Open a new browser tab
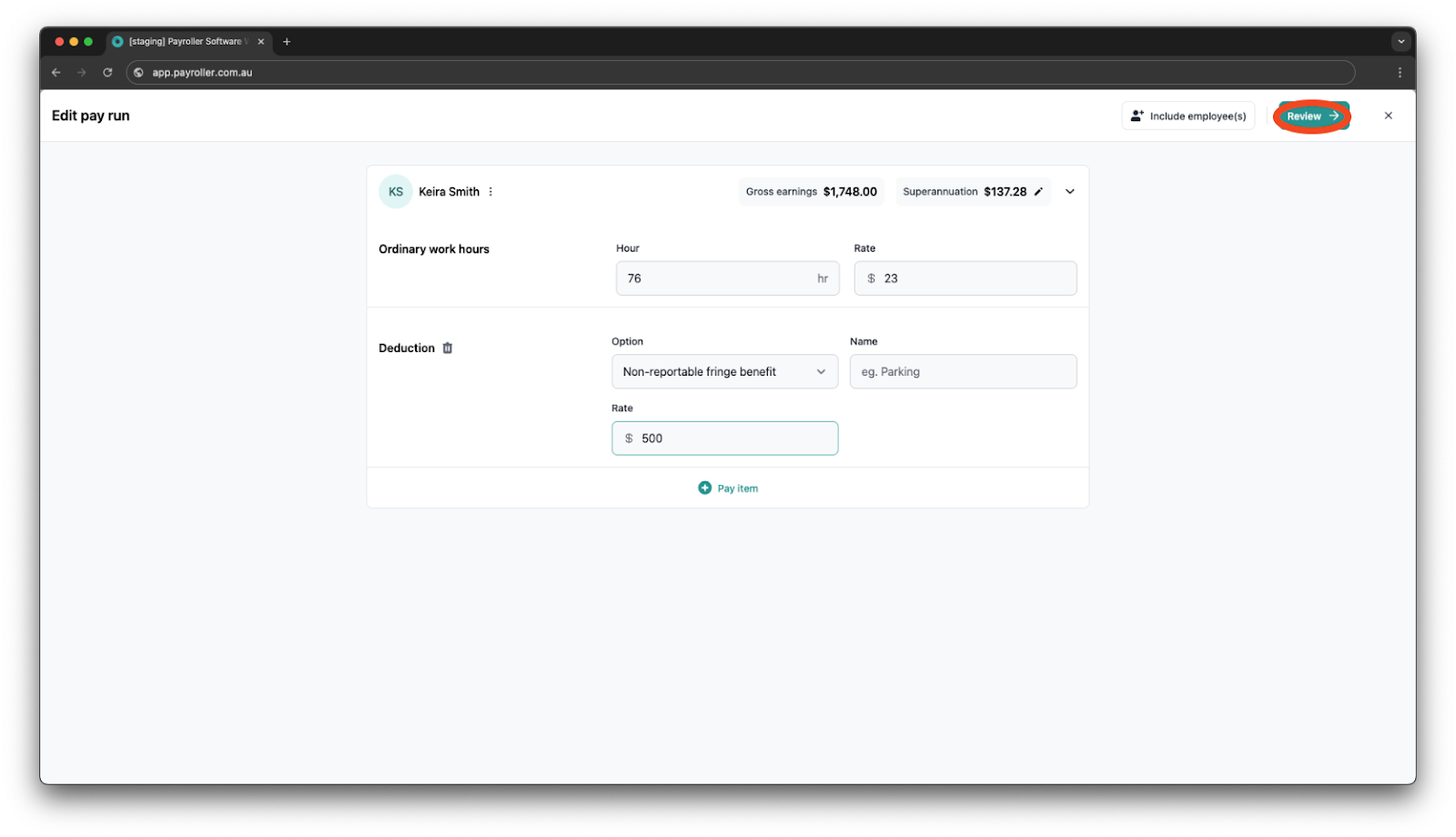1456x837 pixels. click(287, 42)
